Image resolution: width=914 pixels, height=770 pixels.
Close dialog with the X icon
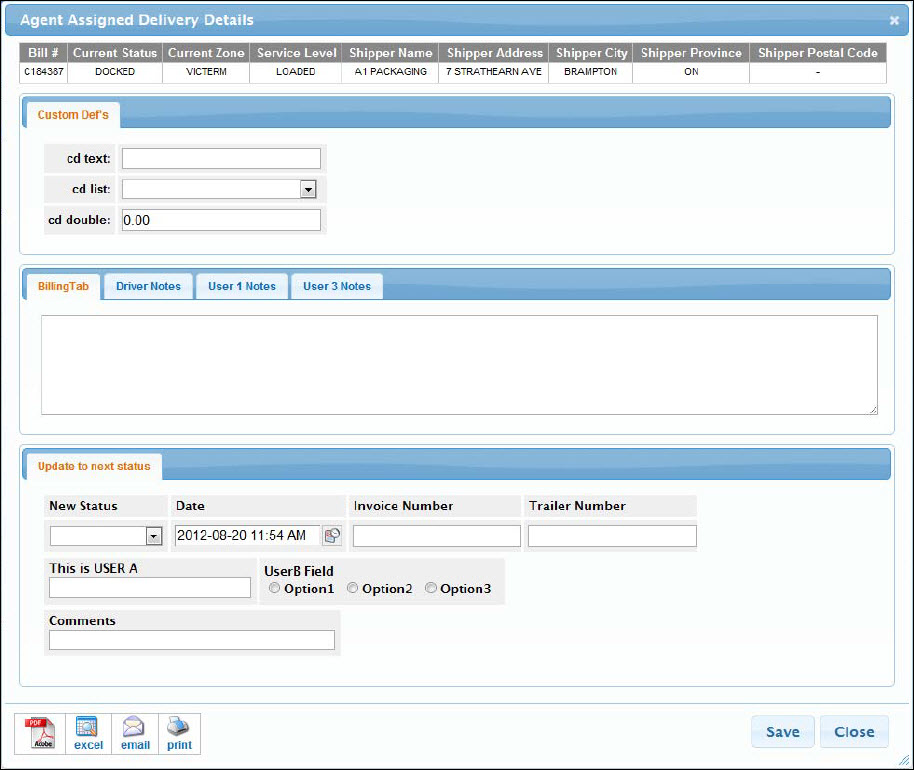894,20
